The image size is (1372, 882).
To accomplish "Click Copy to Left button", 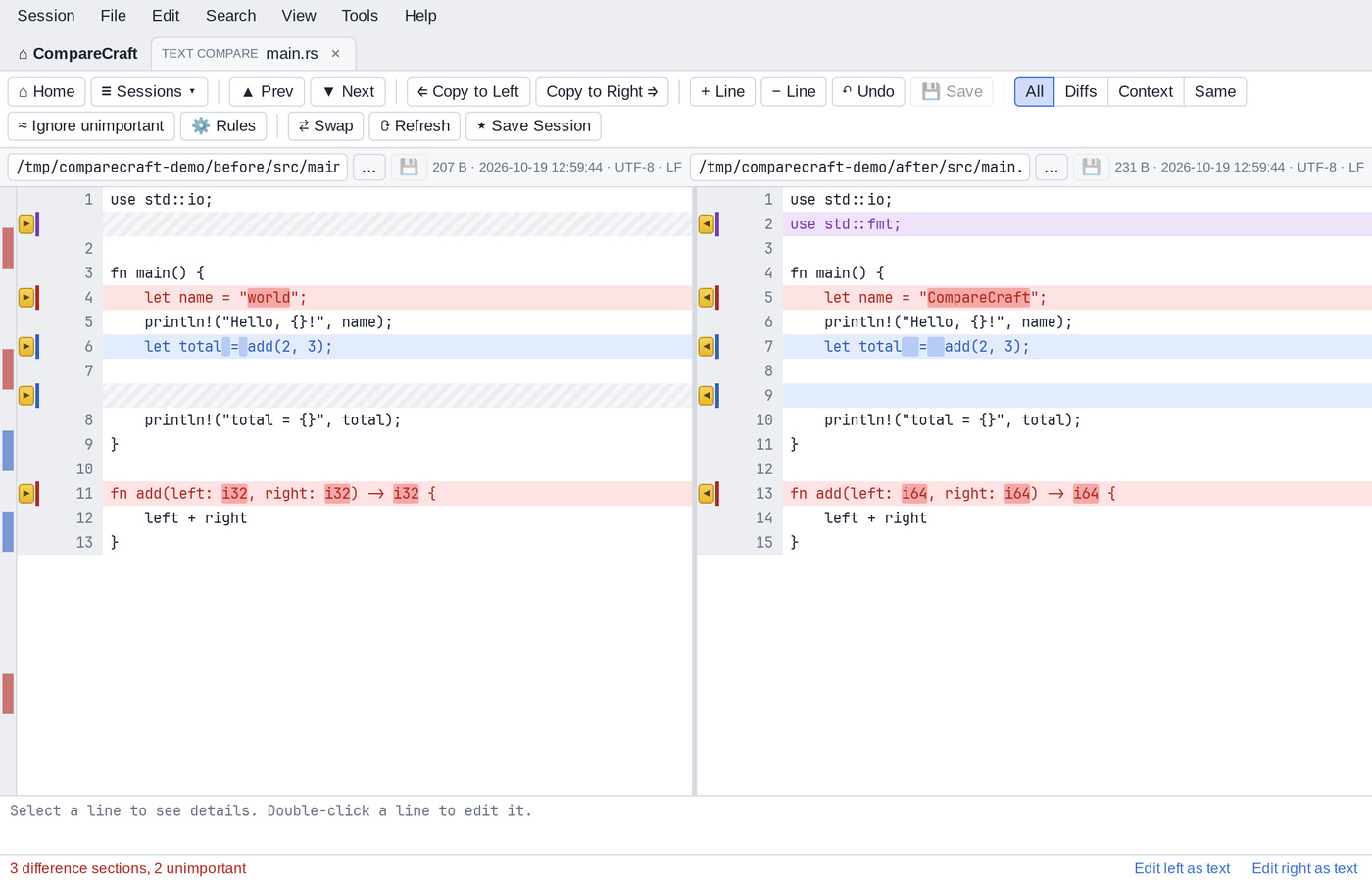I will [x=468, y=91].
